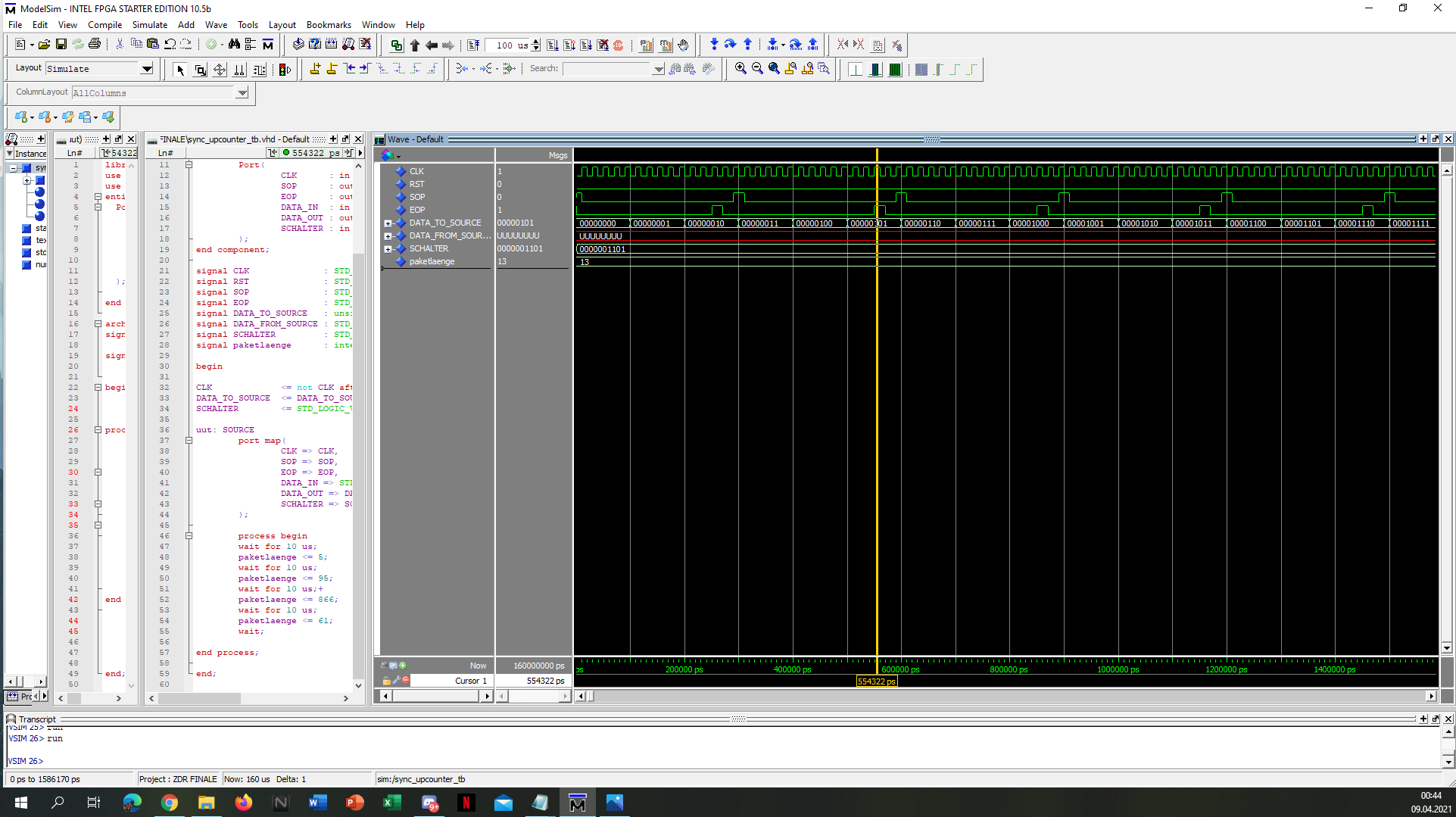This screenshot has width=1456, height=817.
Task: Click the Step Over curved arrow icon
Action: tap(730, 45)
